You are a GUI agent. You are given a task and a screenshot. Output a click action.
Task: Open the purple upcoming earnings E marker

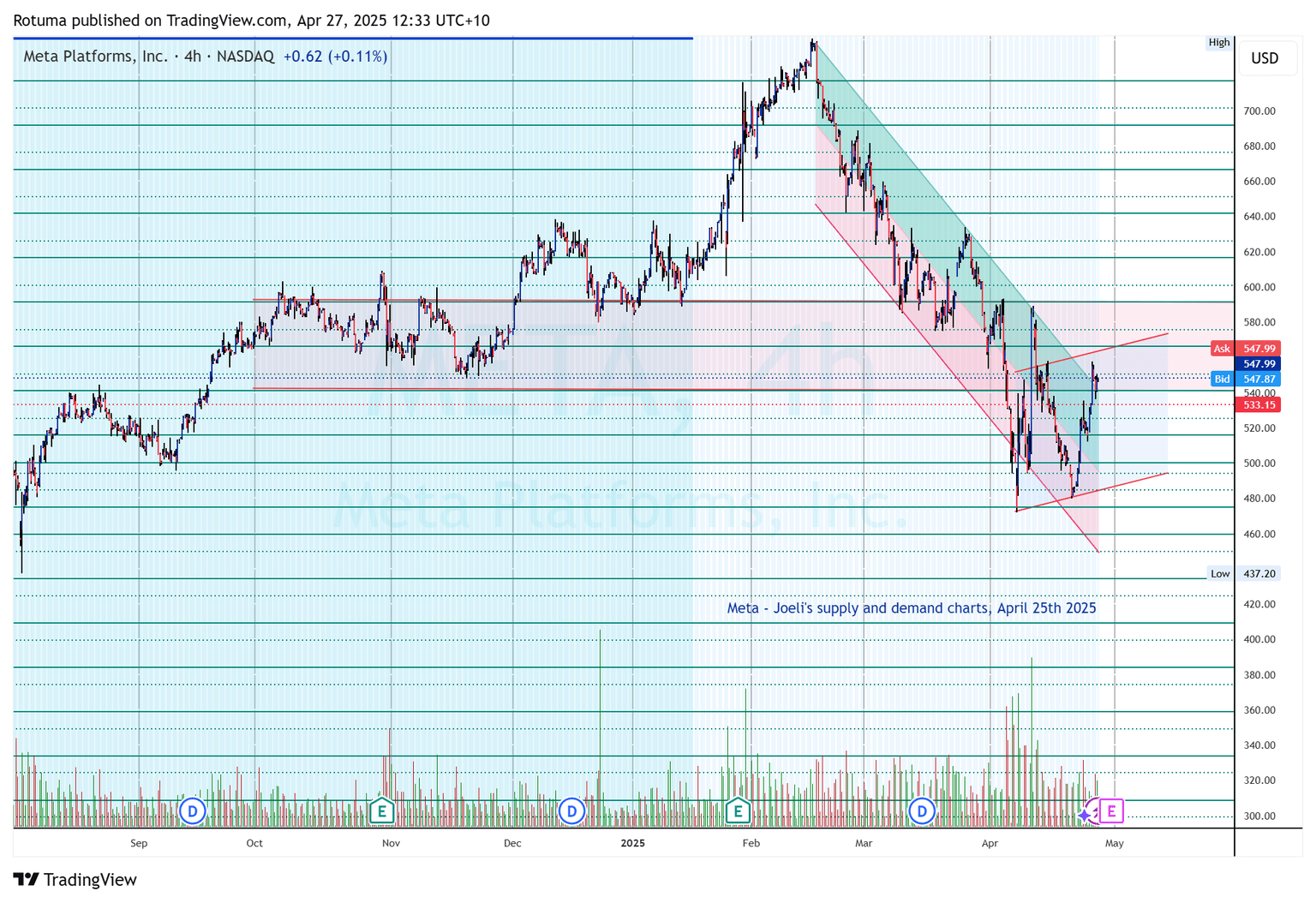pos(1111,810)
